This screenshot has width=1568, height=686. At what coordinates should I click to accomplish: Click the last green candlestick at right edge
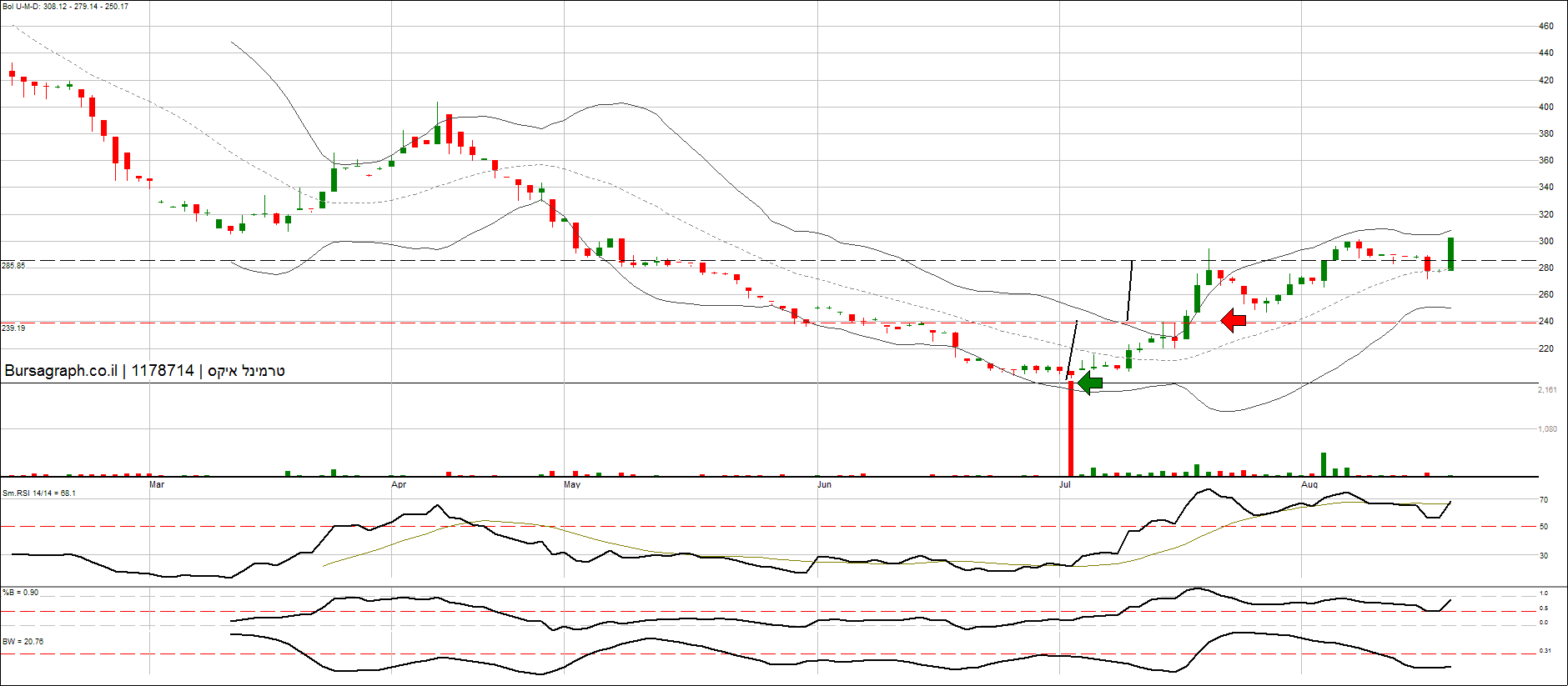point(1451,254)
